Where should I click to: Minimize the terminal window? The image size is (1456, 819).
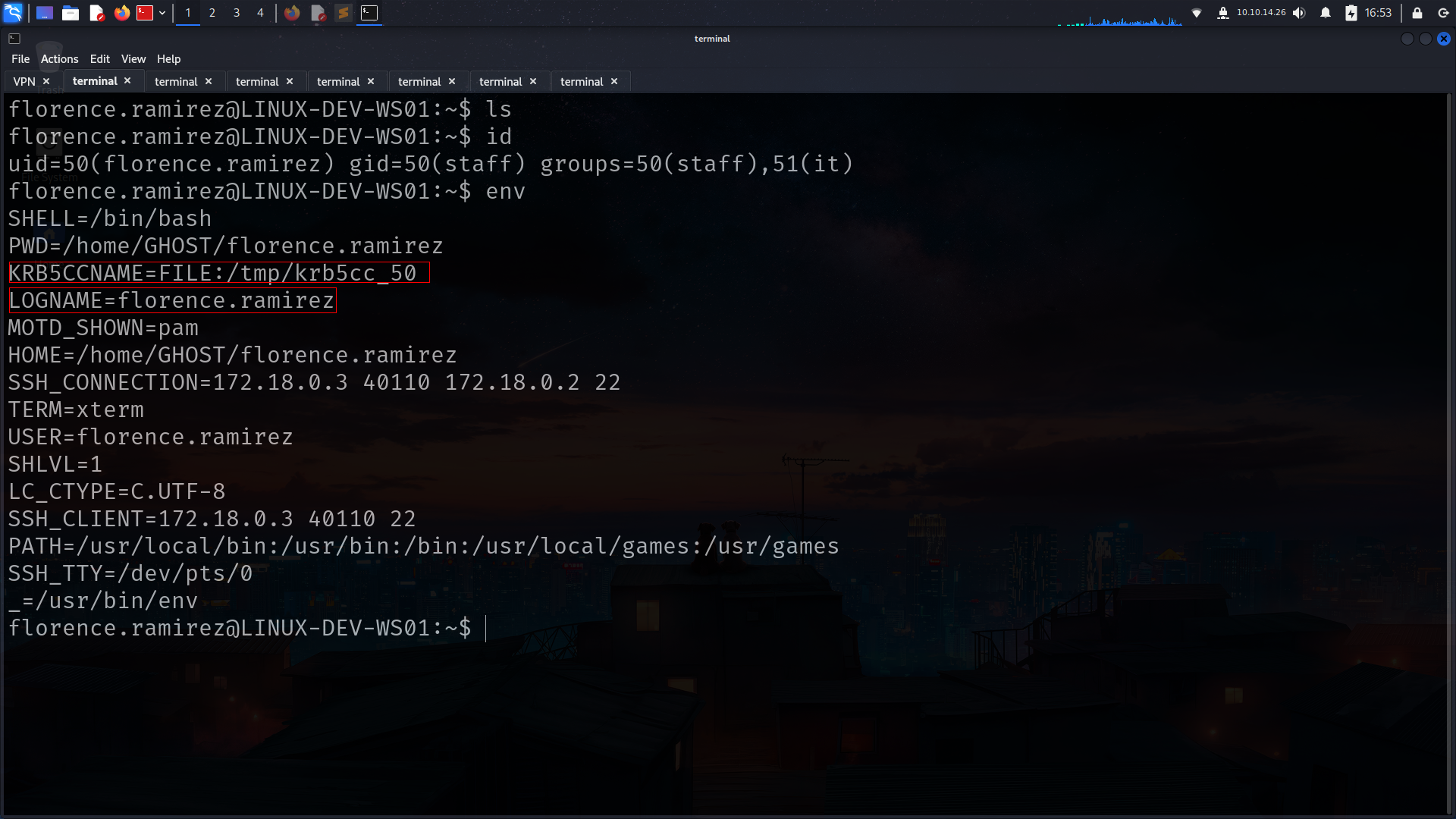[x=1407, y=39]
